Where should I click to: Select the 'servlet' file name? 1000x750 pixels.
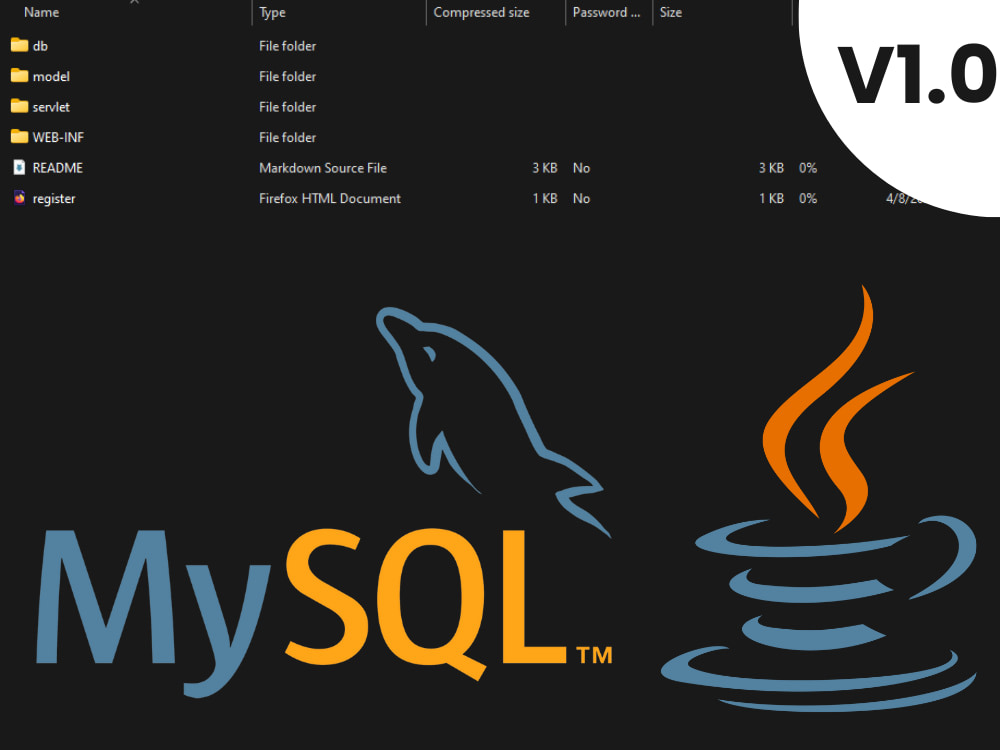click(51, 107)
